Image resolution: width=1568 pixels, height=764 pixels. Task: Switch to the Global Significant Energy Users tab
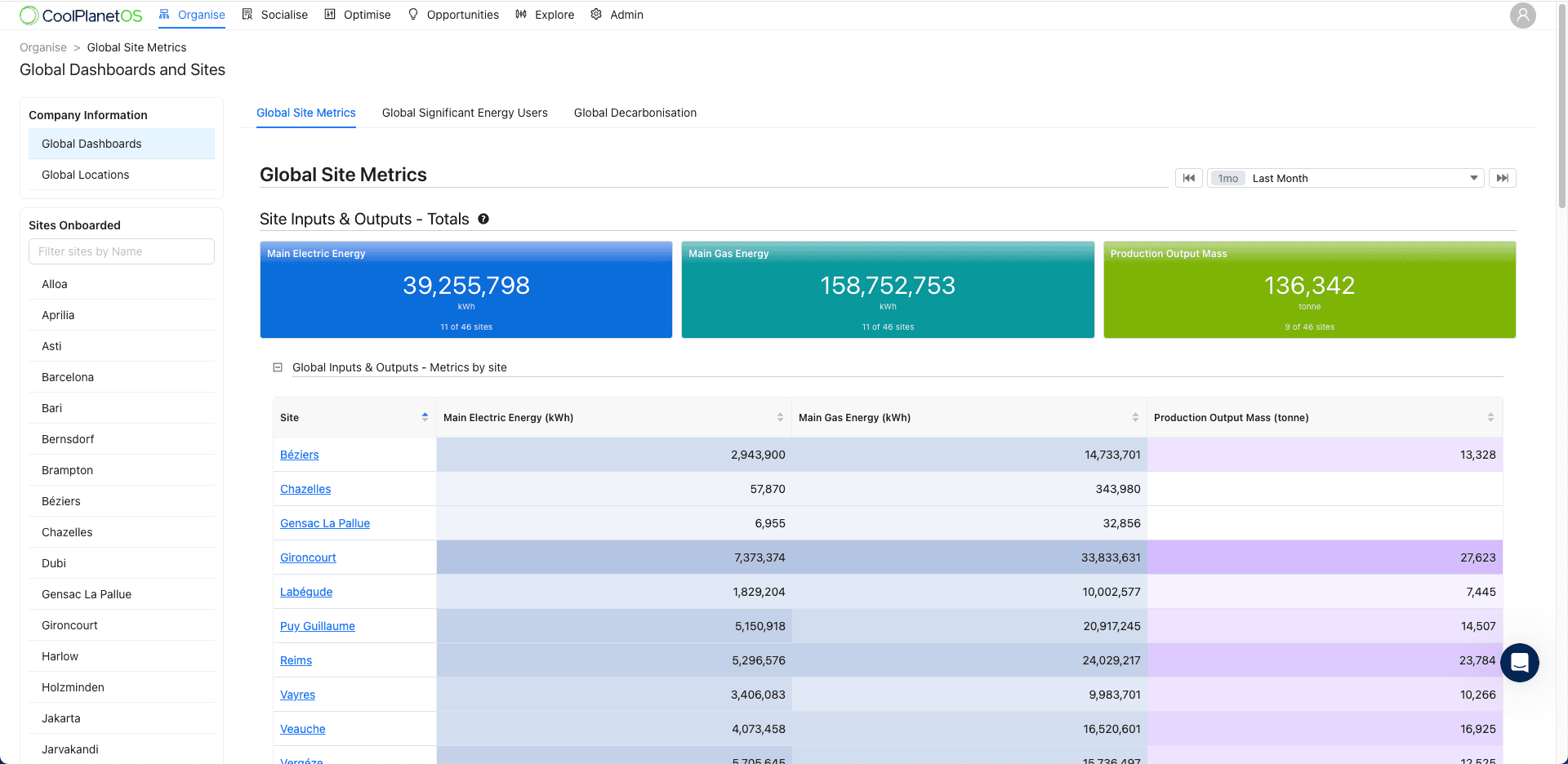[464, 113]
